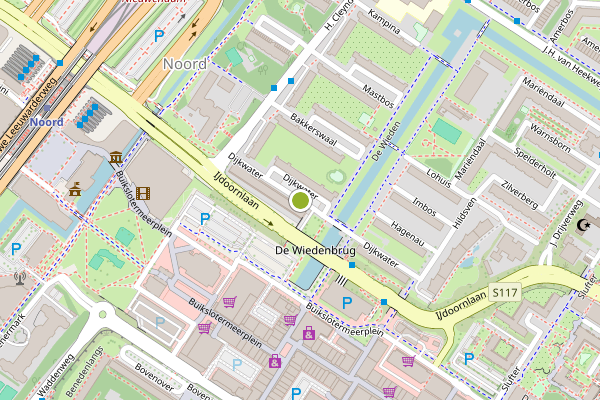This screenshot has height=400, width=600.
Task: Click parking icon beside the antenna tower
Action: (x=16, y=249)
